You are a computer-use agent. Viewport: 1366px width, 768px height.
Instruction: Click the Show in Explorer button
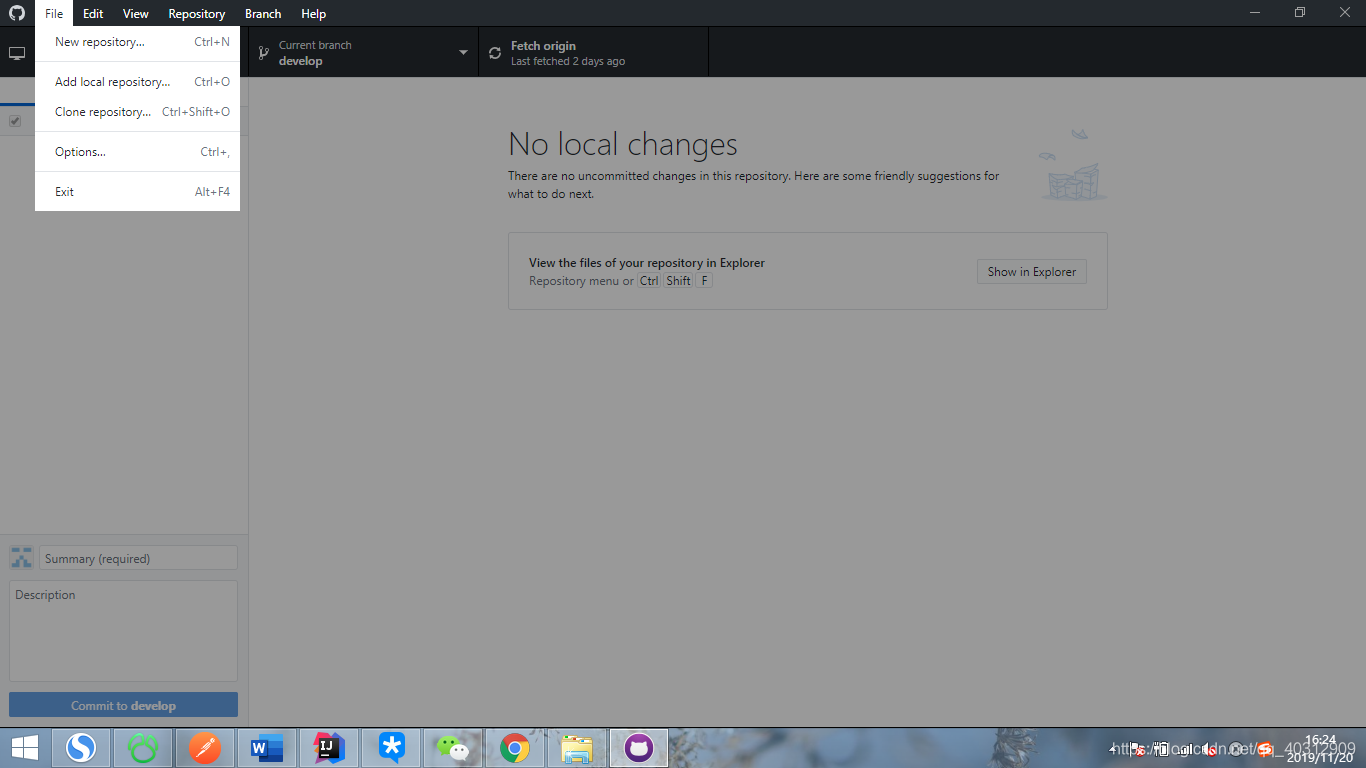point(1032,271)
